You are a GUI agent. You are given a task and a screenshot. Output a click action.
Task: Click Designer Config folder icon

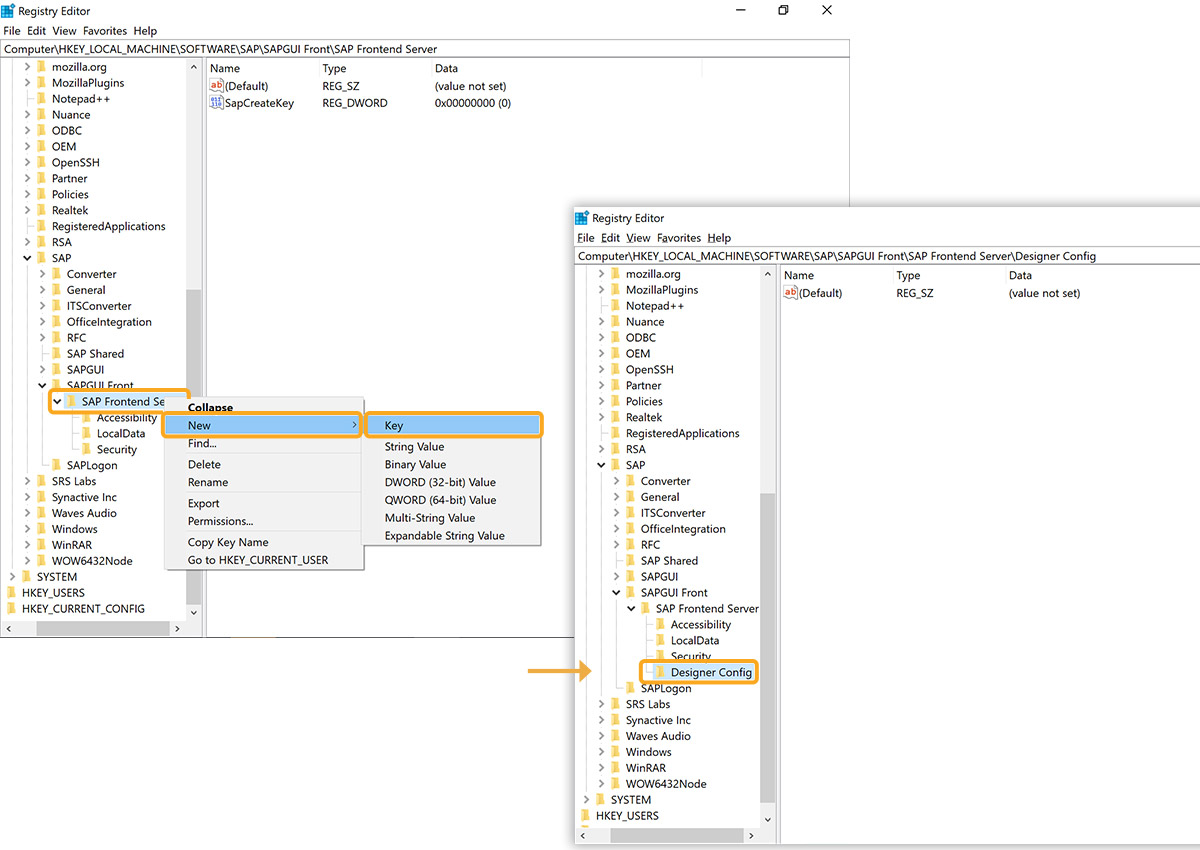point(660,672)
